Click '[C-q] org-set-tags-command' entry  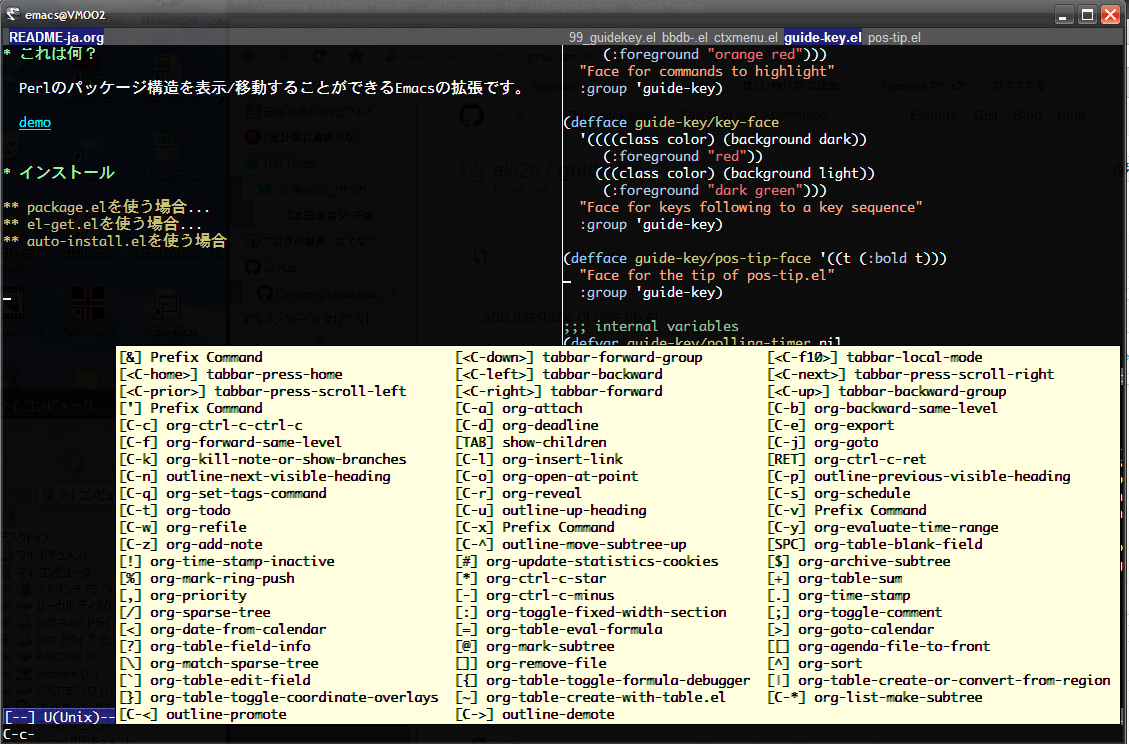click(222, 493)
